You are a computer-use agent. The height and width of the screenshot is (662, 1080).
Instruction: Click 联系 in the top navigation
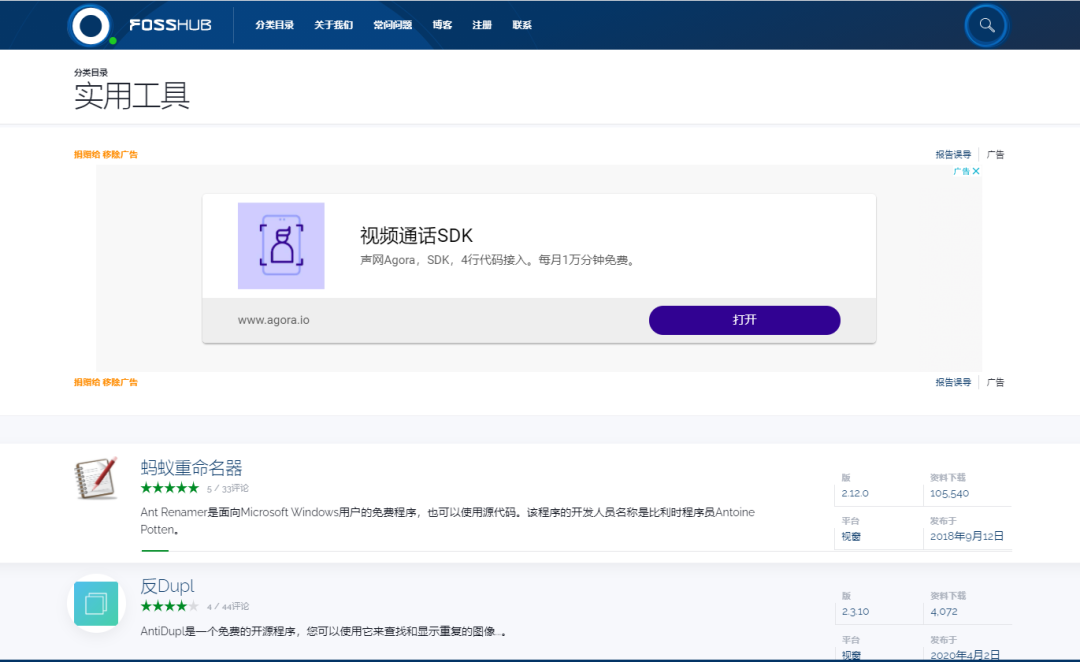coord(522,25)
